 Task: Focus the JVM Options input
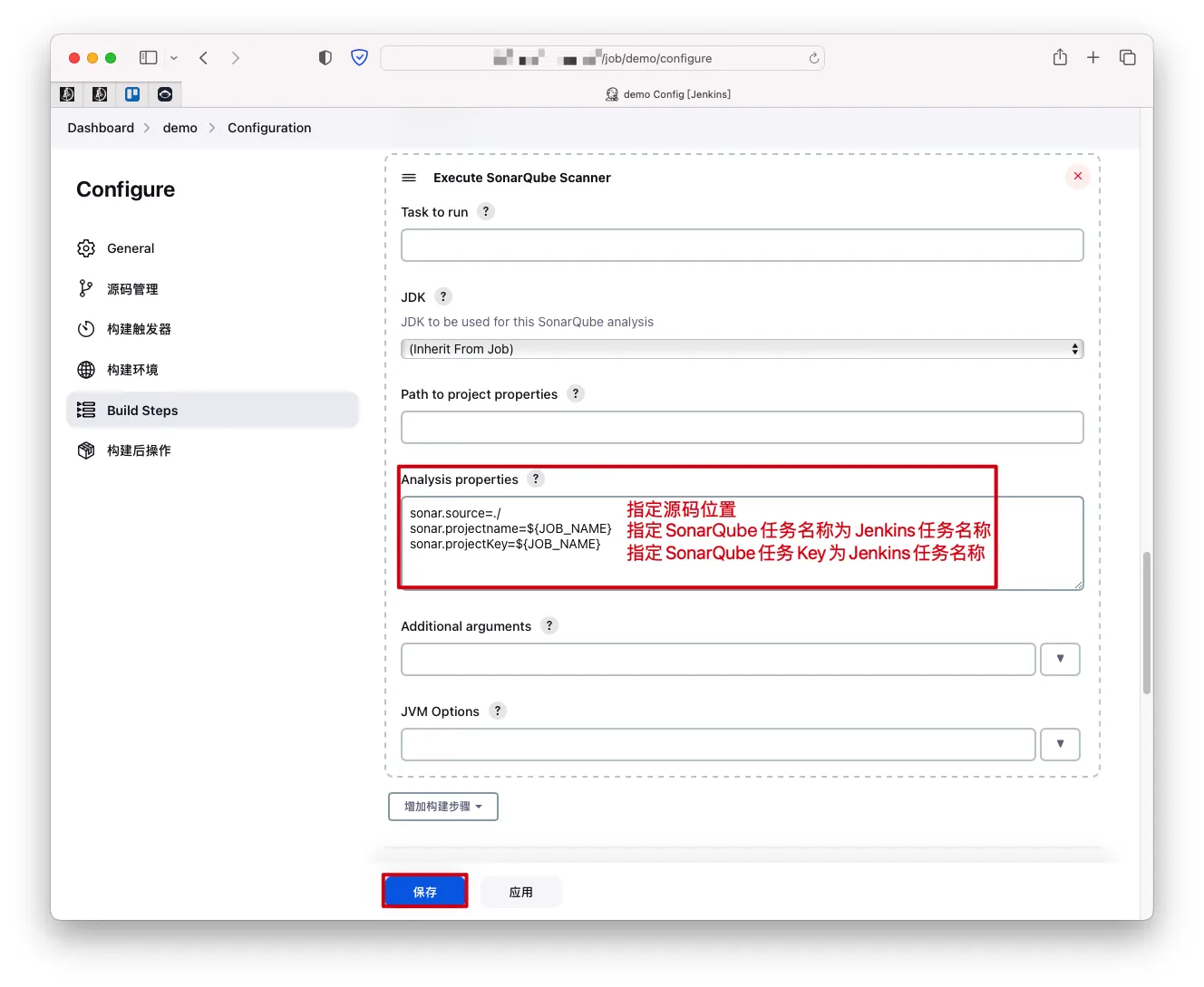pyautogui.click(x=718, y=744)
